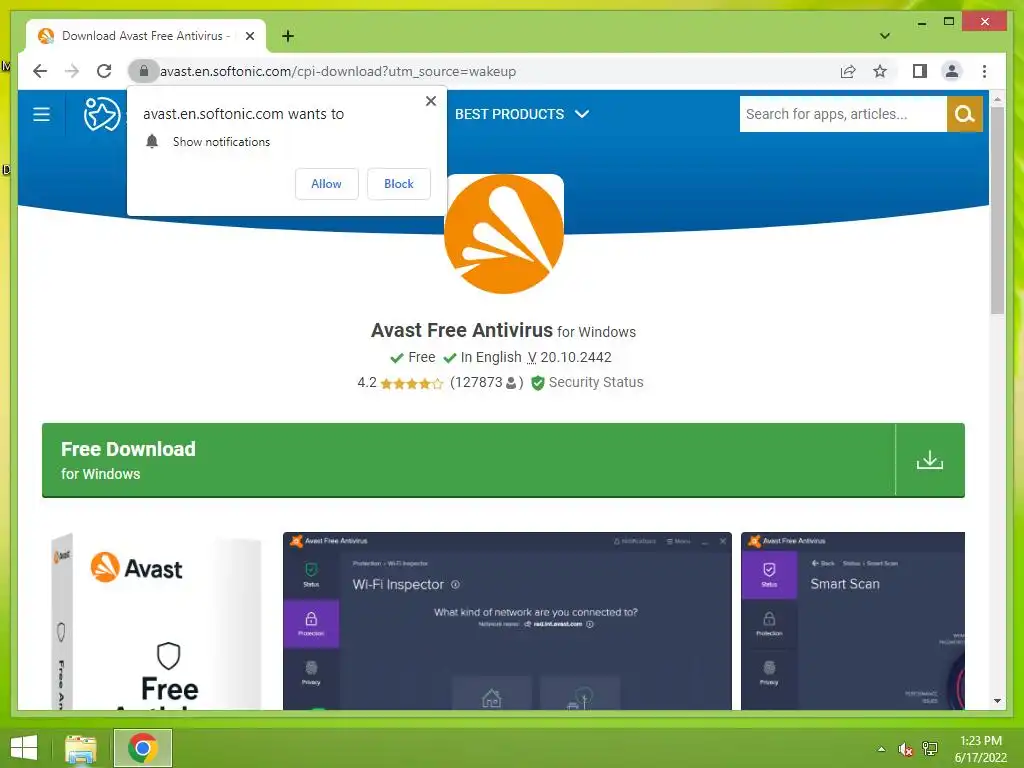Open the Windows Start button
1024x768 pixels.
(24, 748)
